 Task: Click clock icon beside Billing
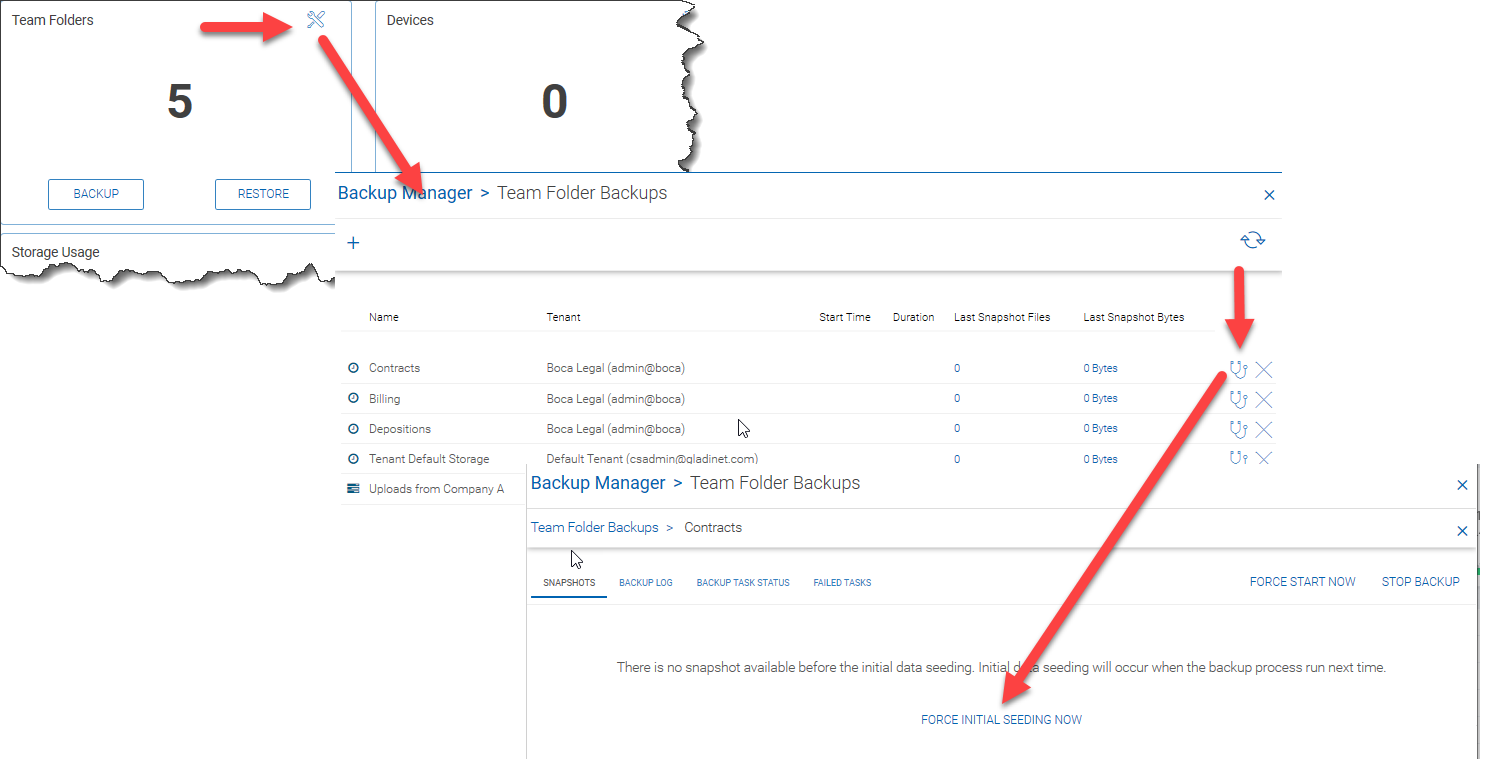tap(353, 398)
